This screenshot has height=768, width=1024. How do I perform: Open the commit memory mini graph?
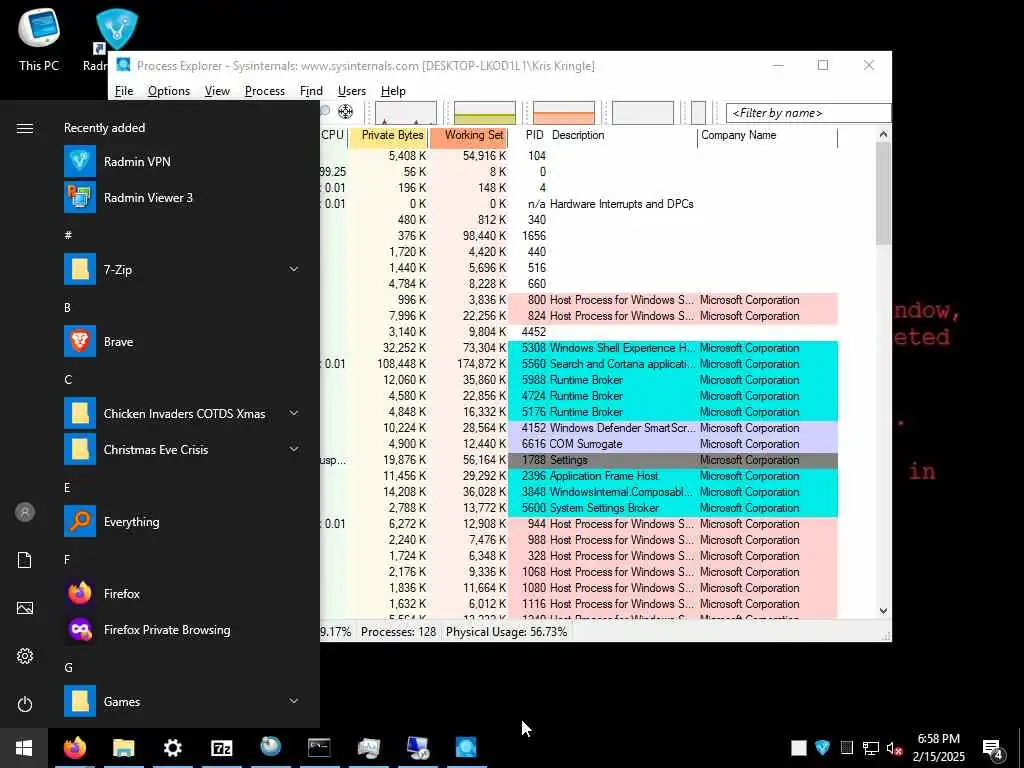(485, 112)
